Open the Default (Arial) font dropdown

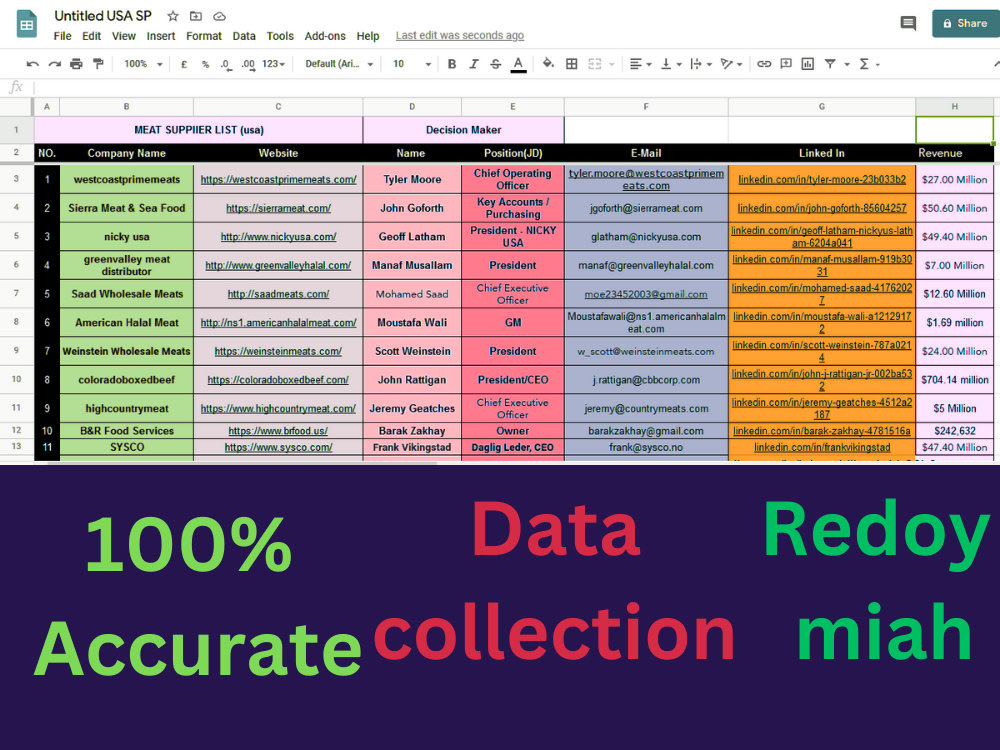pyautogui.click(x=339, y=64)
